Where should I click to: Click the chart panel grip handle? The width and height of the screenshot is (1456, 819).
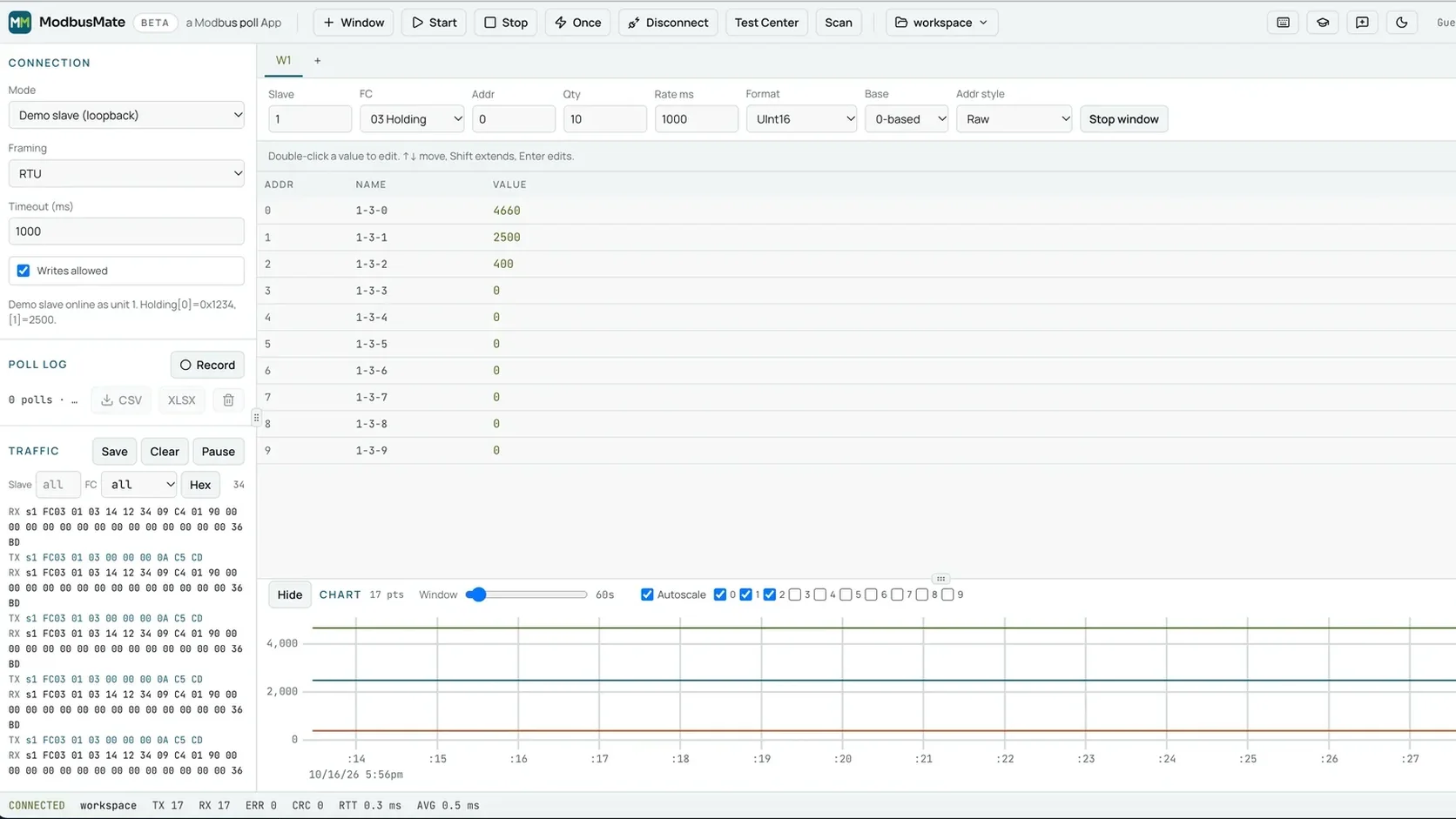point(940,579)
